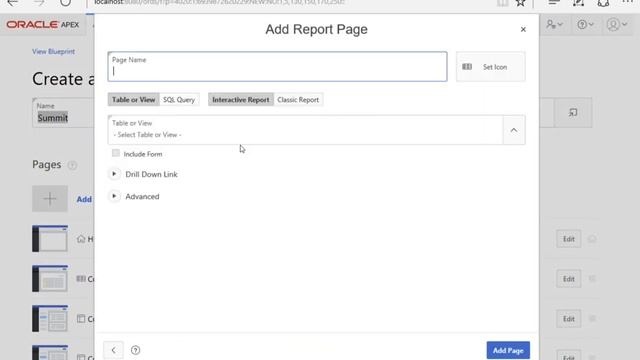Close the Add Report Page dialog
This screenshot has height=360, width=640.
click(x=523, y=29)
